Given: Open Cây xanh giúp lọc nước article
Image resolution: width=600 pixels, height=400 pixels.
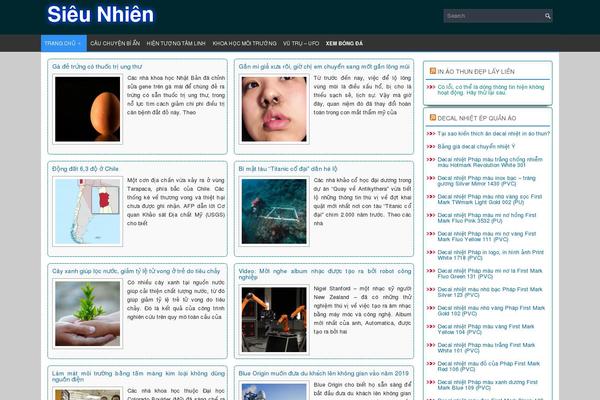Looking at the screenshot, I should point(136,271).
